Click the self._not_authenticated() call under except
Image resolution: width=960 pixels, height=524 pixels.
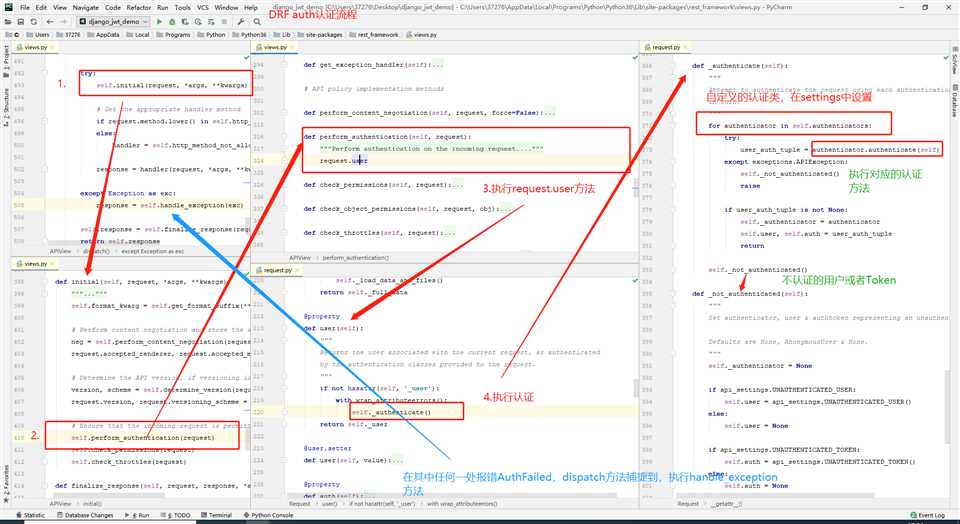(790, 173)
